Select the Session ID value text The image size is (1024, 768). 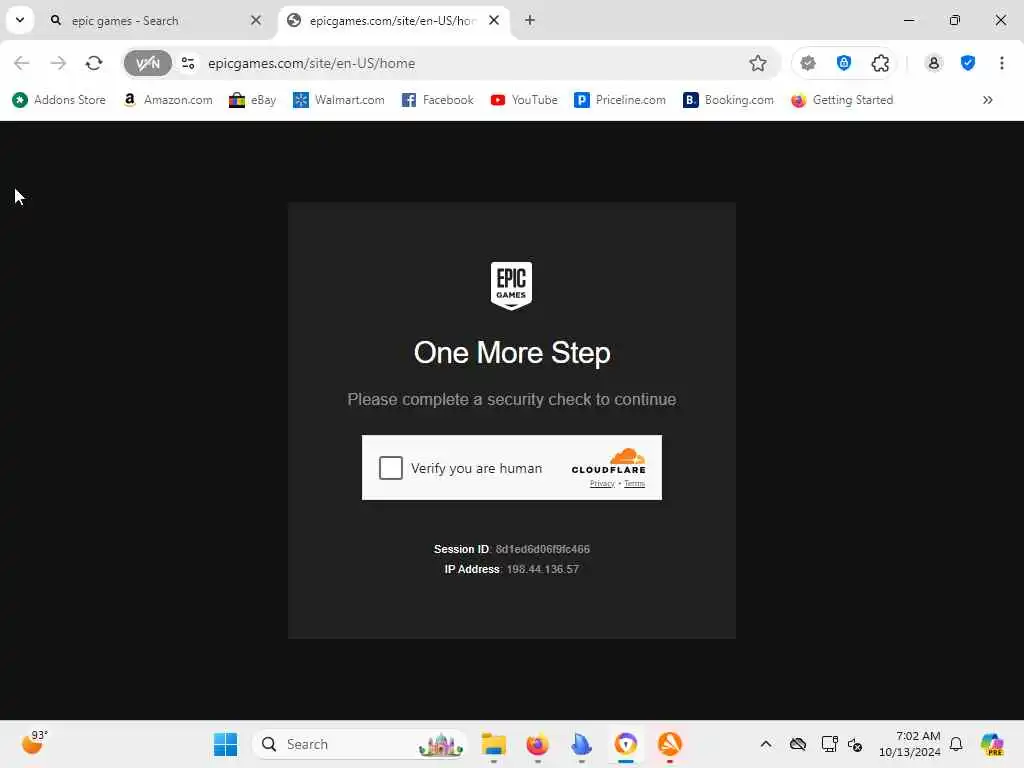(543, 549)
